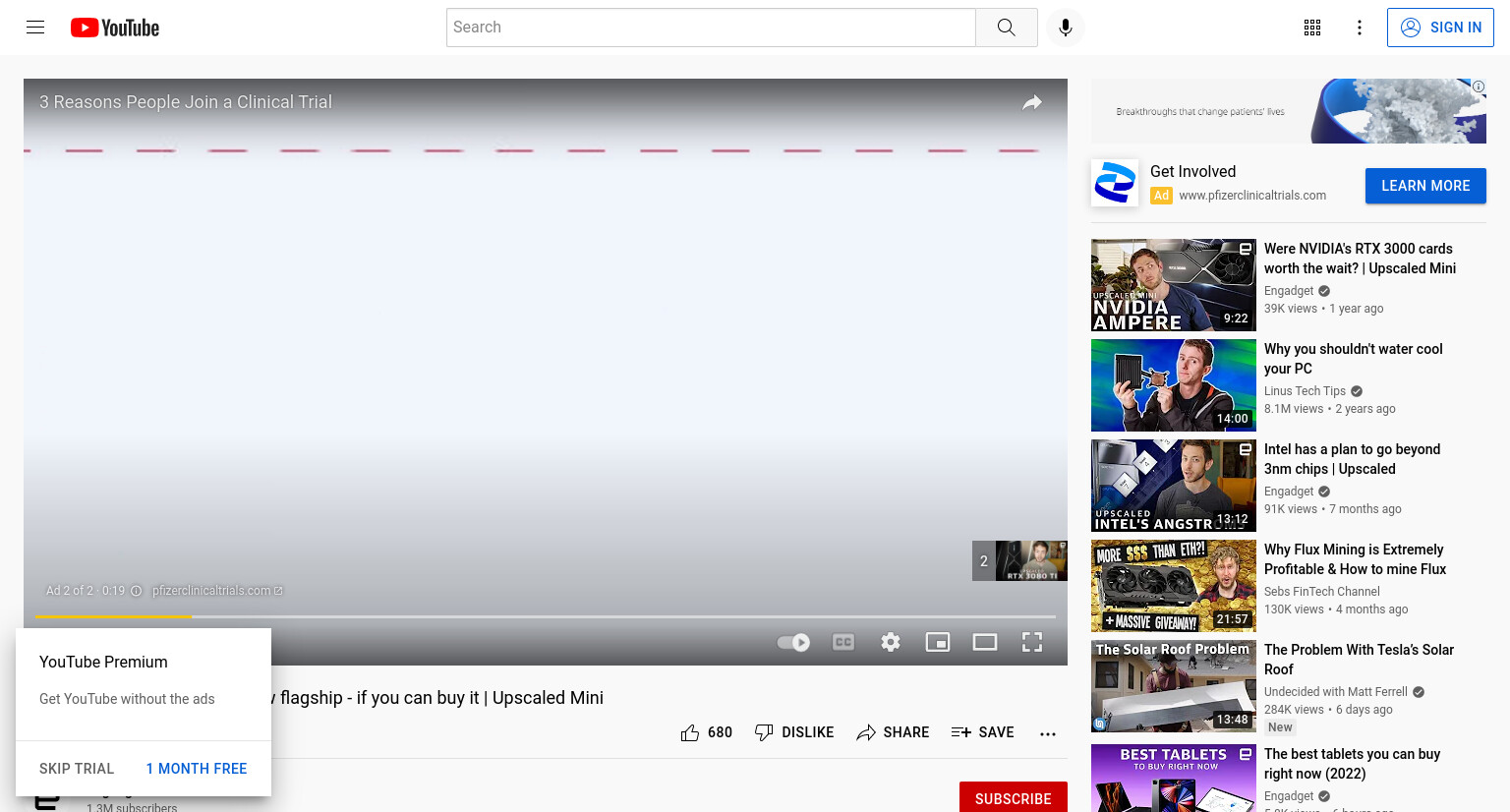
Task: Open the ad info icon on banner
Action: point(1479,87)
